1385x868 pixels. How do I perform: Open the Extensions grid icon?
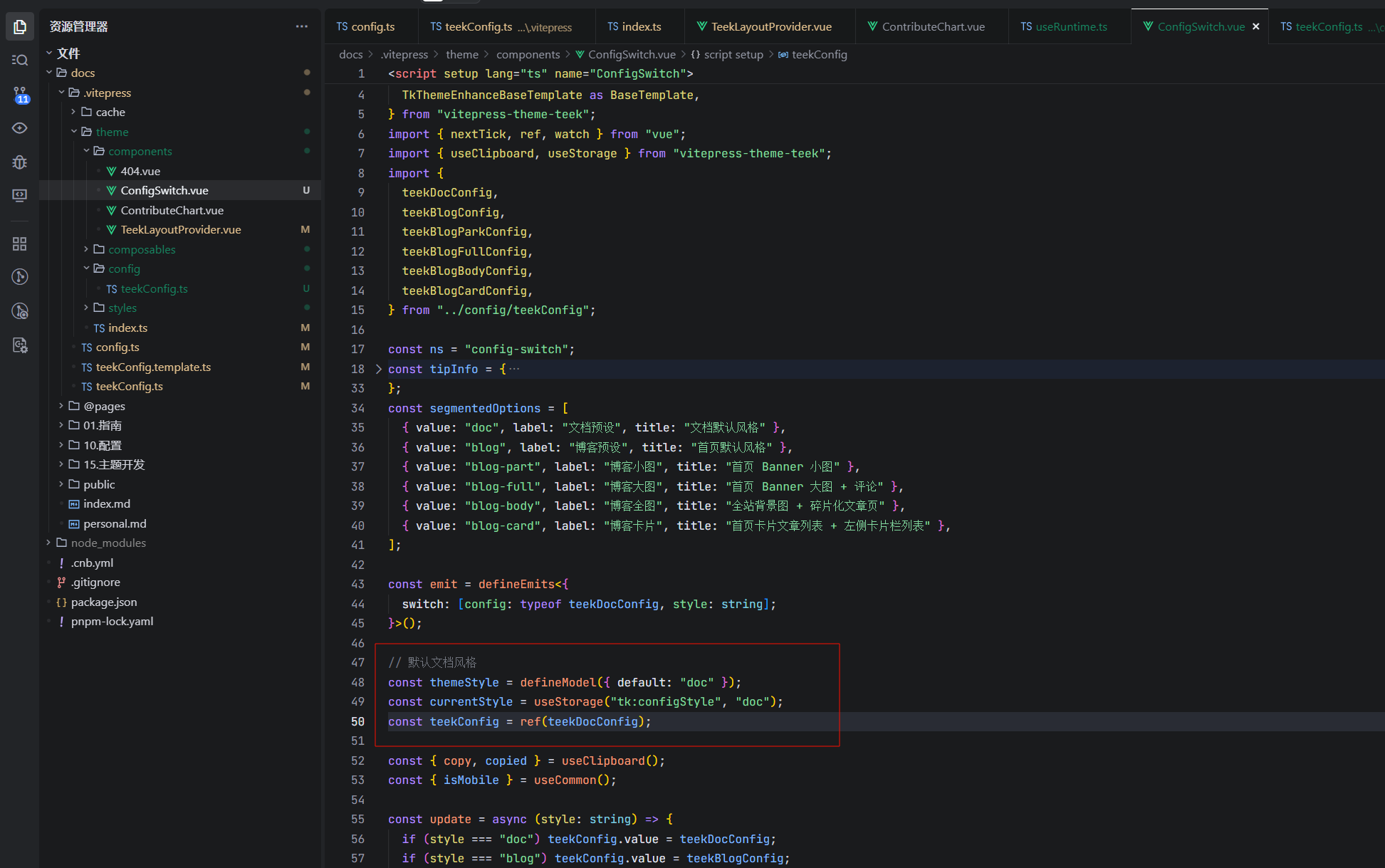(x=20, y=244)
